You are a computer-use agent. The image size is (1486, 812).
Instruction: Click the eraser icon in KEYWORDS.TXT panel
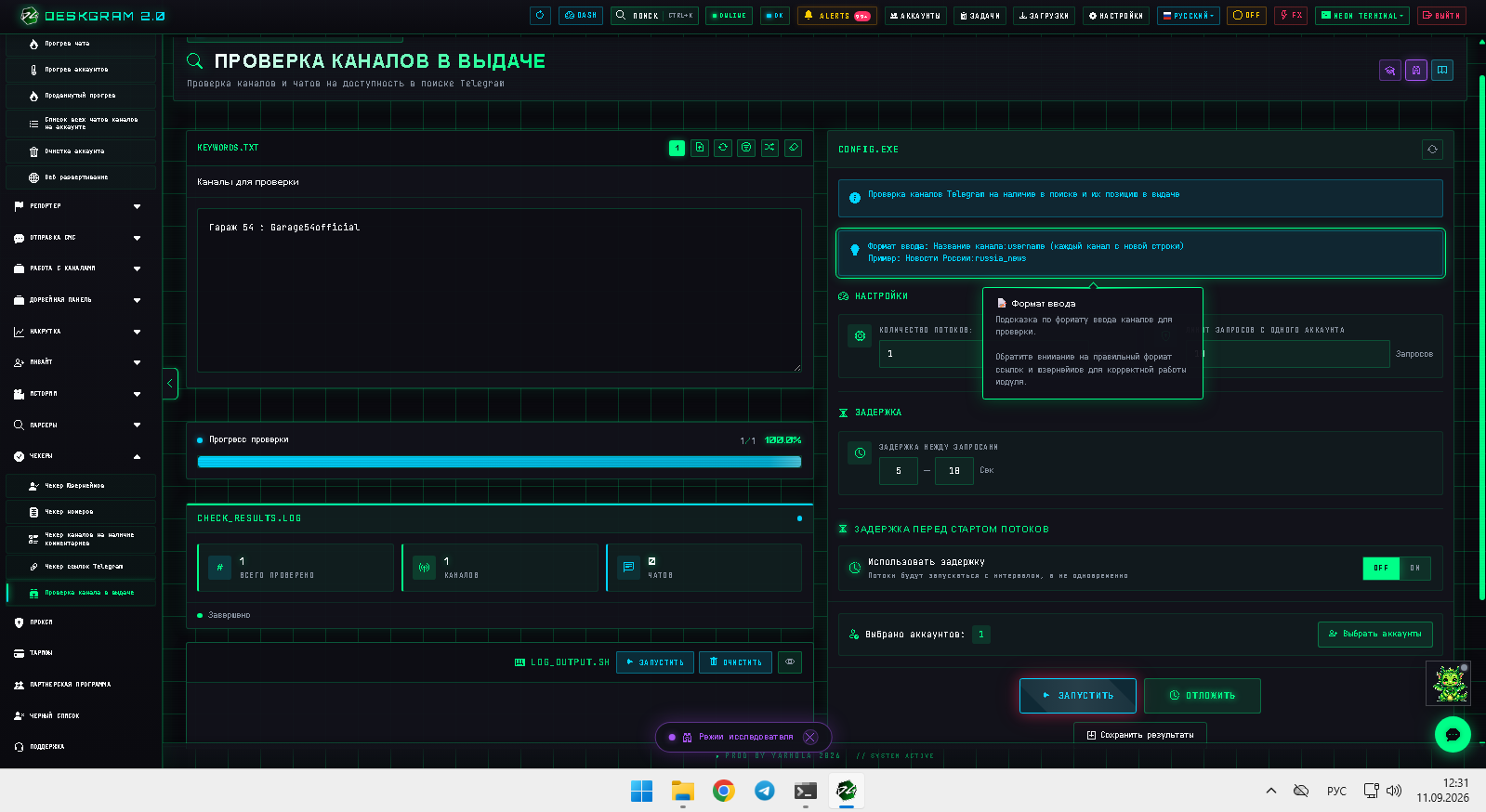[793, 148]
